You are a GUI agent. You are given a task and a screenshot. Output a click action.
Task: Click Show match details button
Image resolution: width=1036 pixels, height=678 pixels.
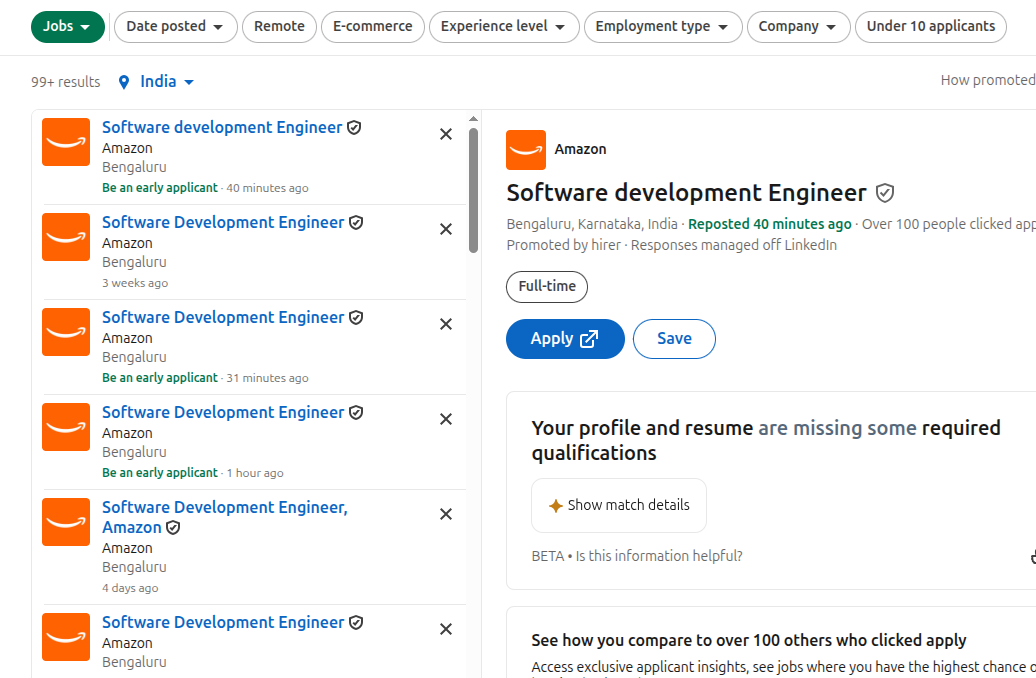[619, 506]
